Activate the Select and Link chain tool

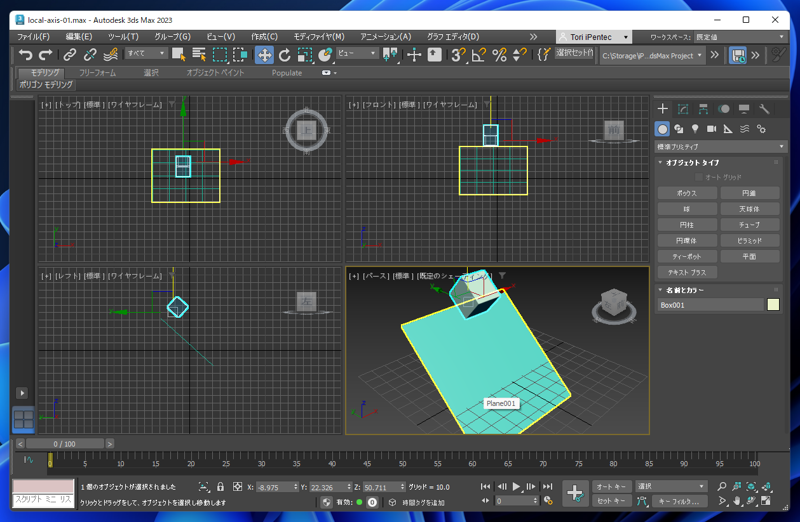[x=69, y=55]
